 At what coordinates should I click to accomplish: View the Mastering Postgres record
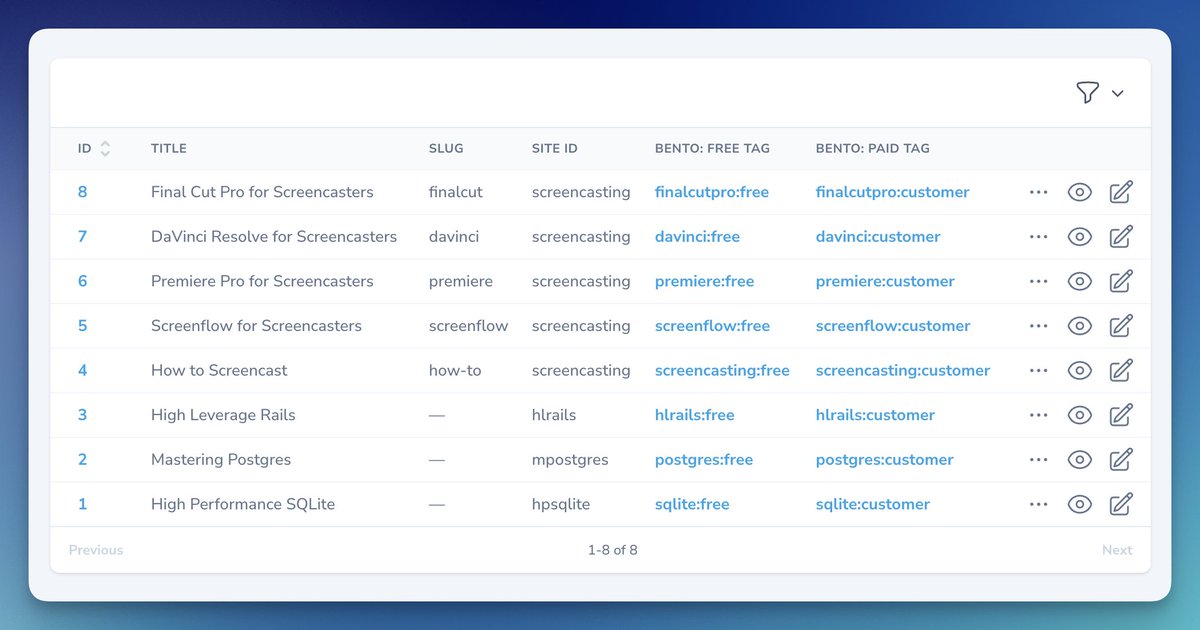[1079, 460]
